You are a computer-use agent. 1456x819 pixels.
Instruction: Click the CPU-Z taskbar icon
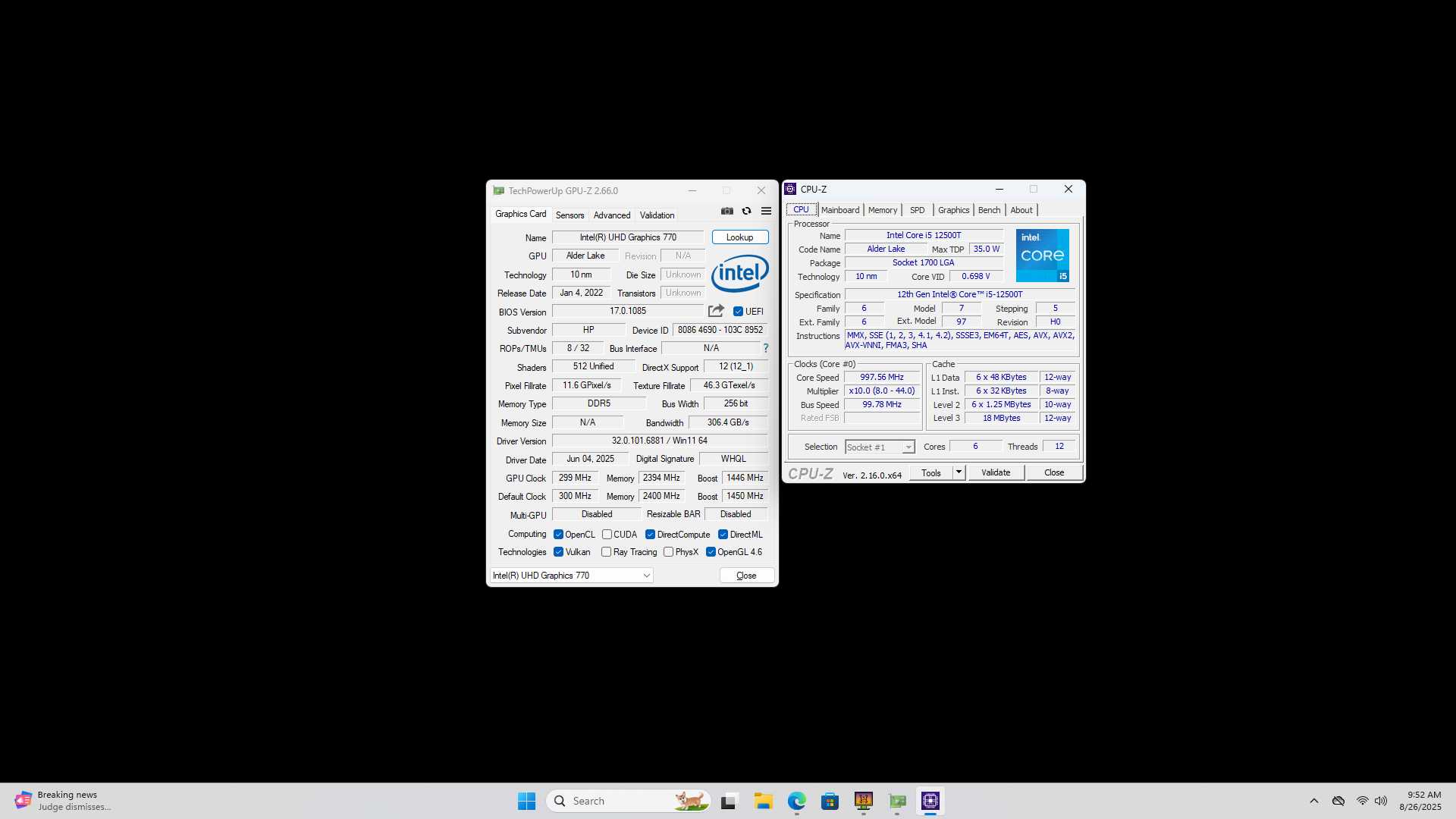930,801
